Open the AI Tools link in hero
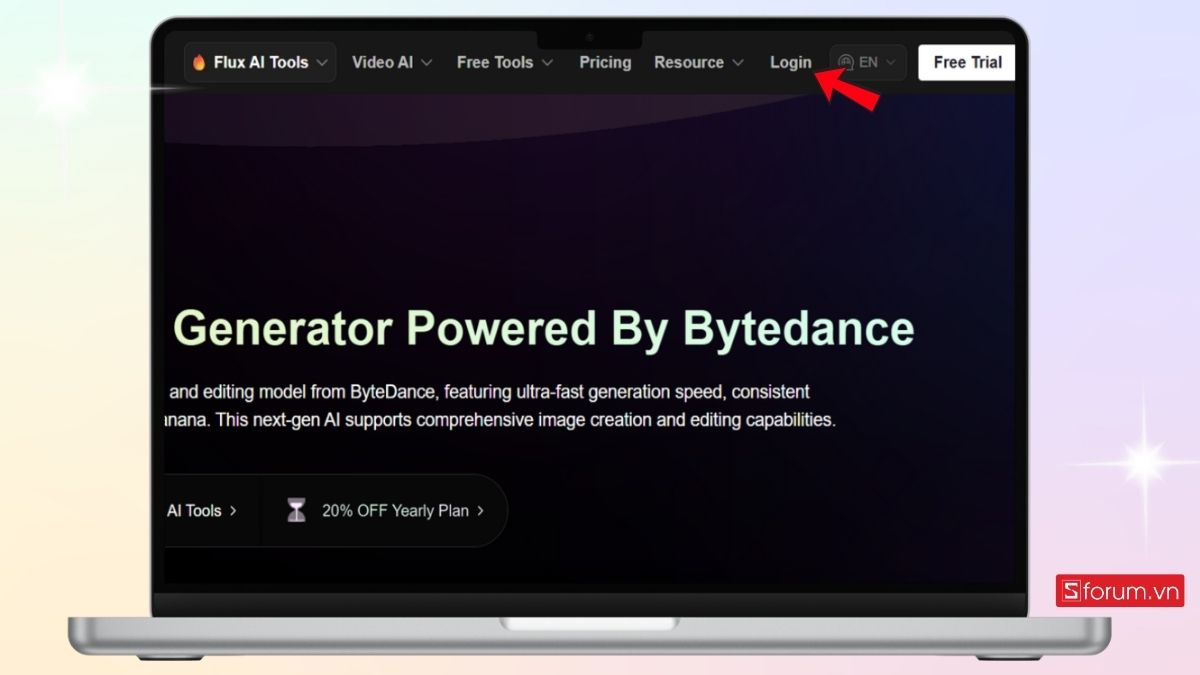Image resolution: width=1200 pixels, height=675 pixels. (x=203, y=510)
